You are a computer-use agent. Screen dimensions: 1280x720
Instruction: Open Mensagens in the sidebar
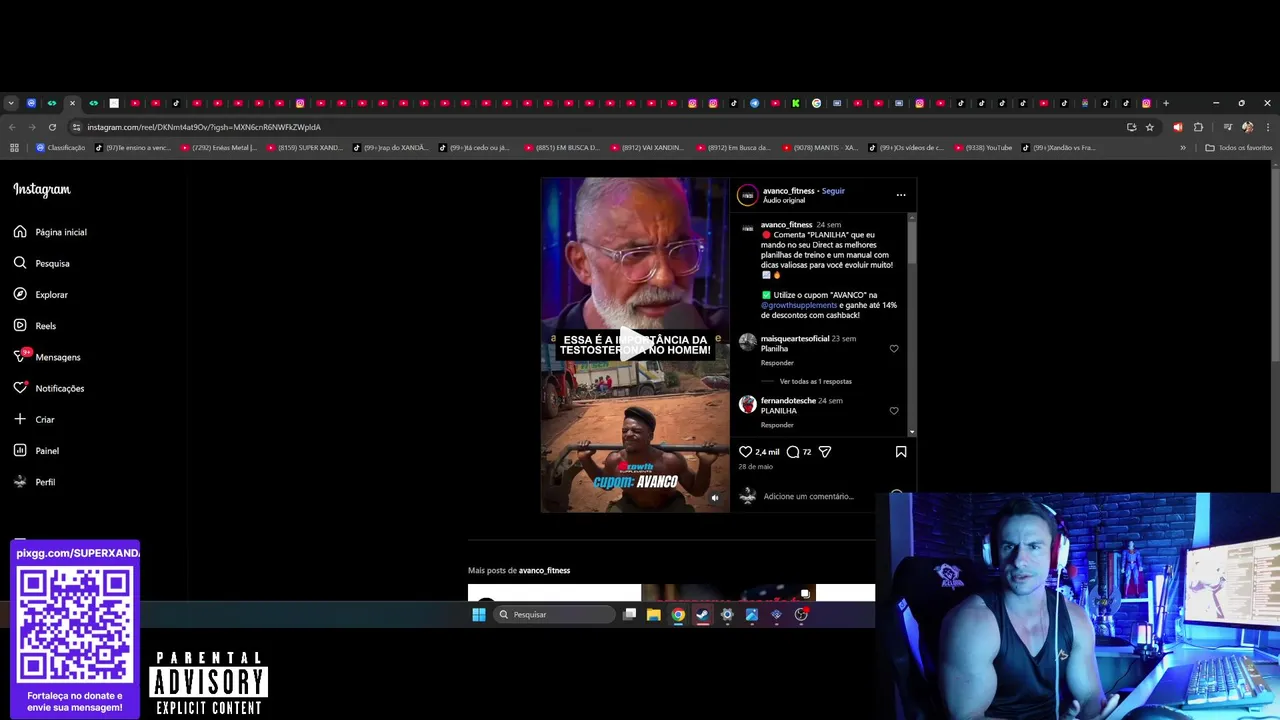click(x=47, y=357)
